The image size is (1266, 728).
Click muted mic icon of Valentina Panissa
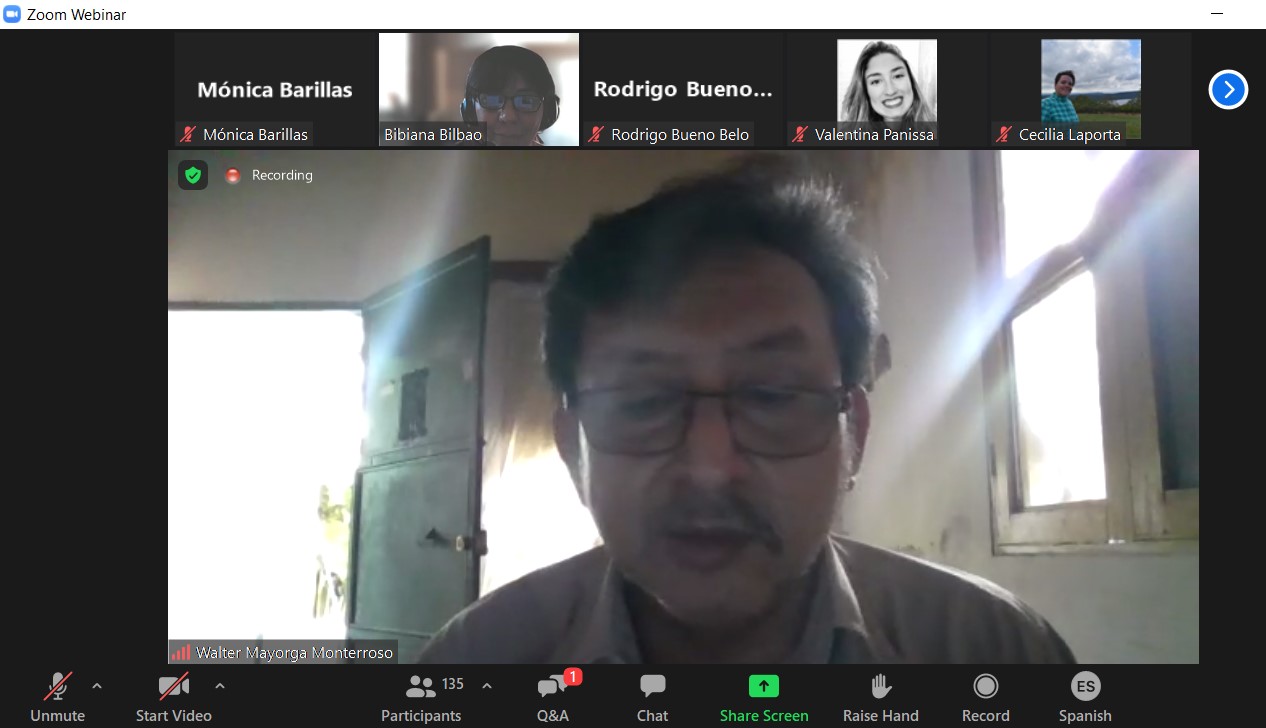click(800, 134)
